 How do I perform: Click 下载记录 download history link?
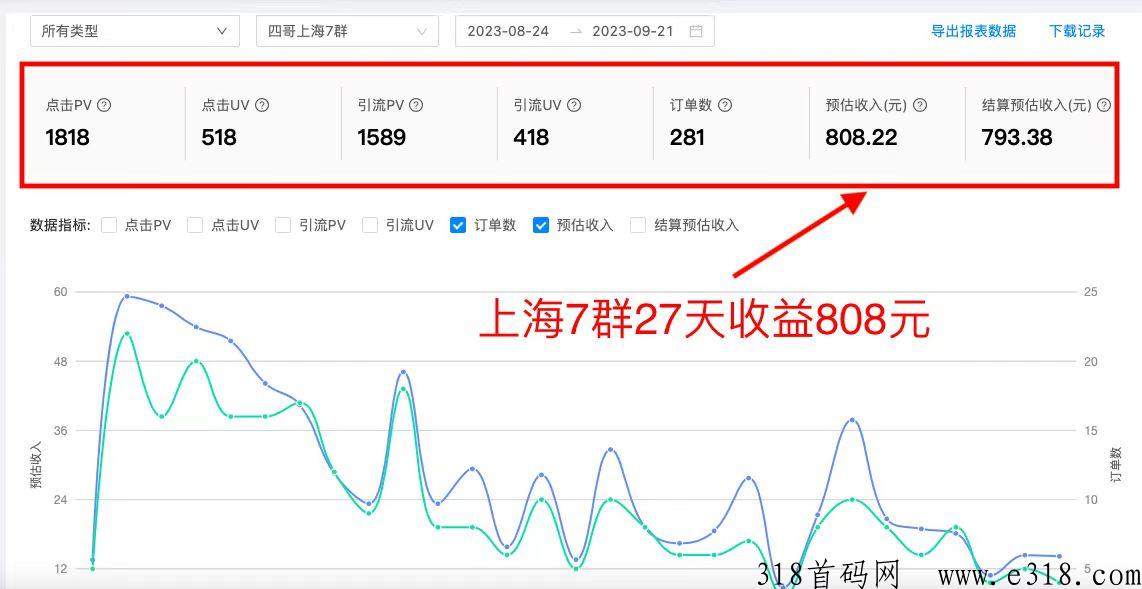coord(1077,31)
